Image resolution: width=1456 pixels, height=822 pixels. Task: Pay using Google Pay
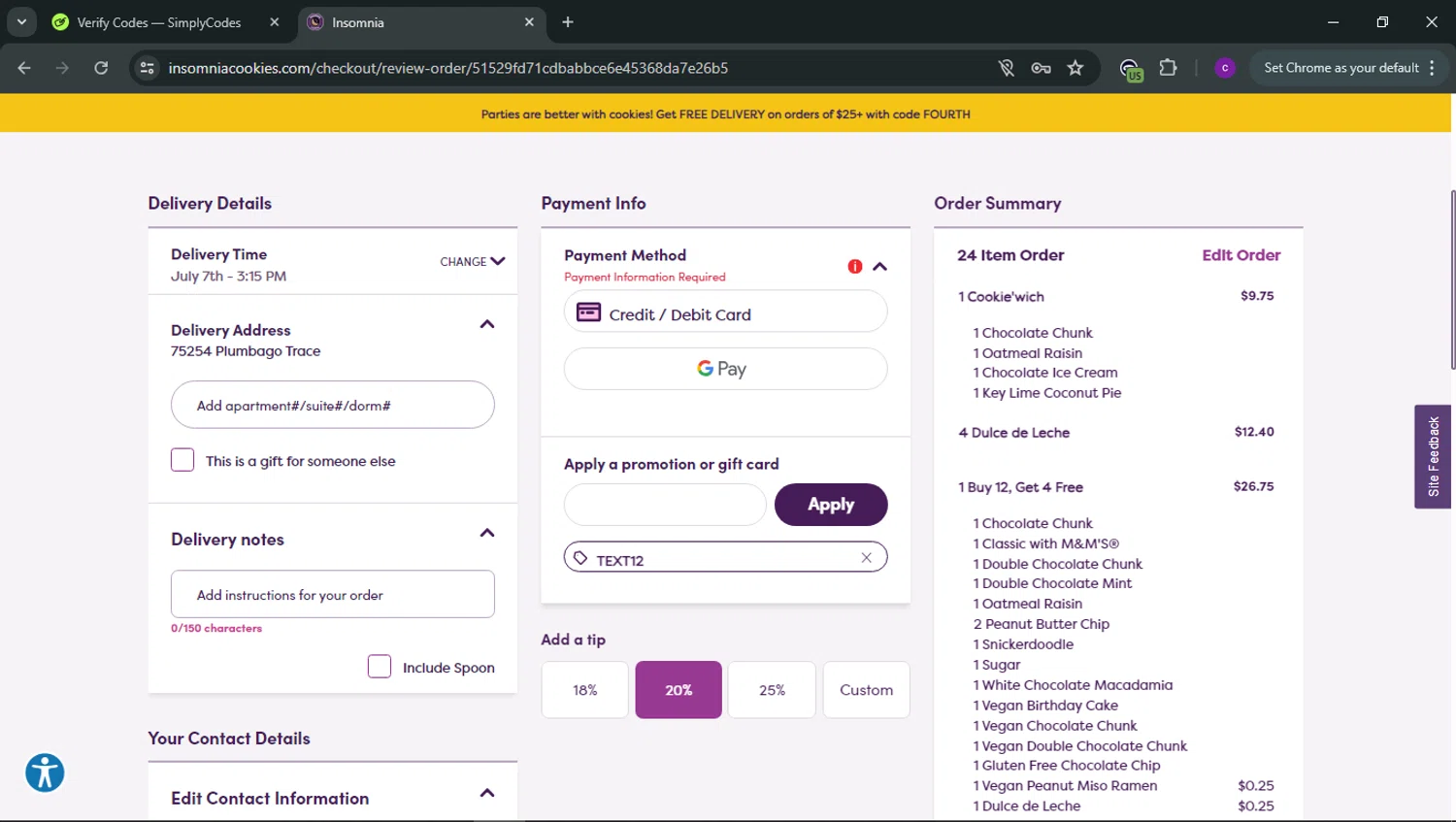point(726,369)
